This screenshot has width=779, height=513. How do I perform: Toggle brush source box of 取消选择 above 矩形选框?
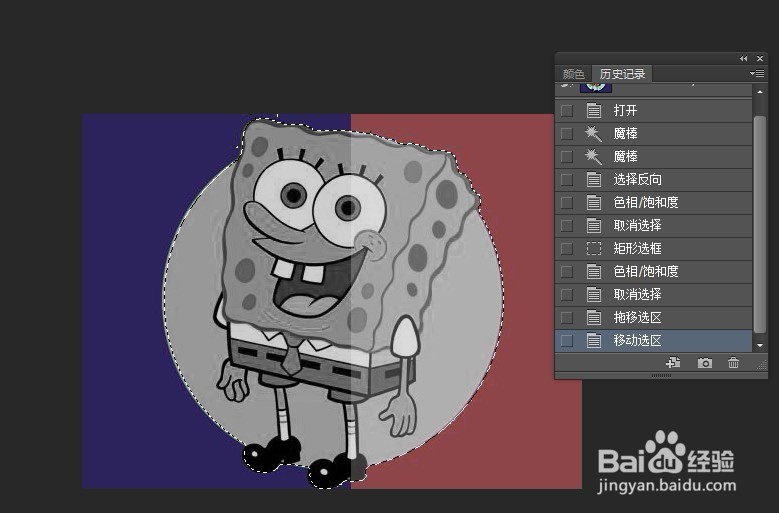[567, 225]
